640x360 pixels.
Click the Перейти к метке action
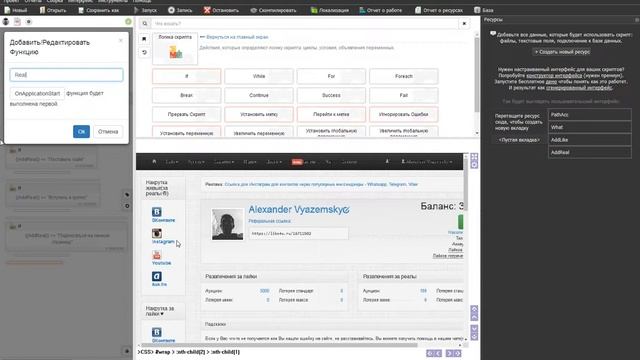[x=331, y=114]
